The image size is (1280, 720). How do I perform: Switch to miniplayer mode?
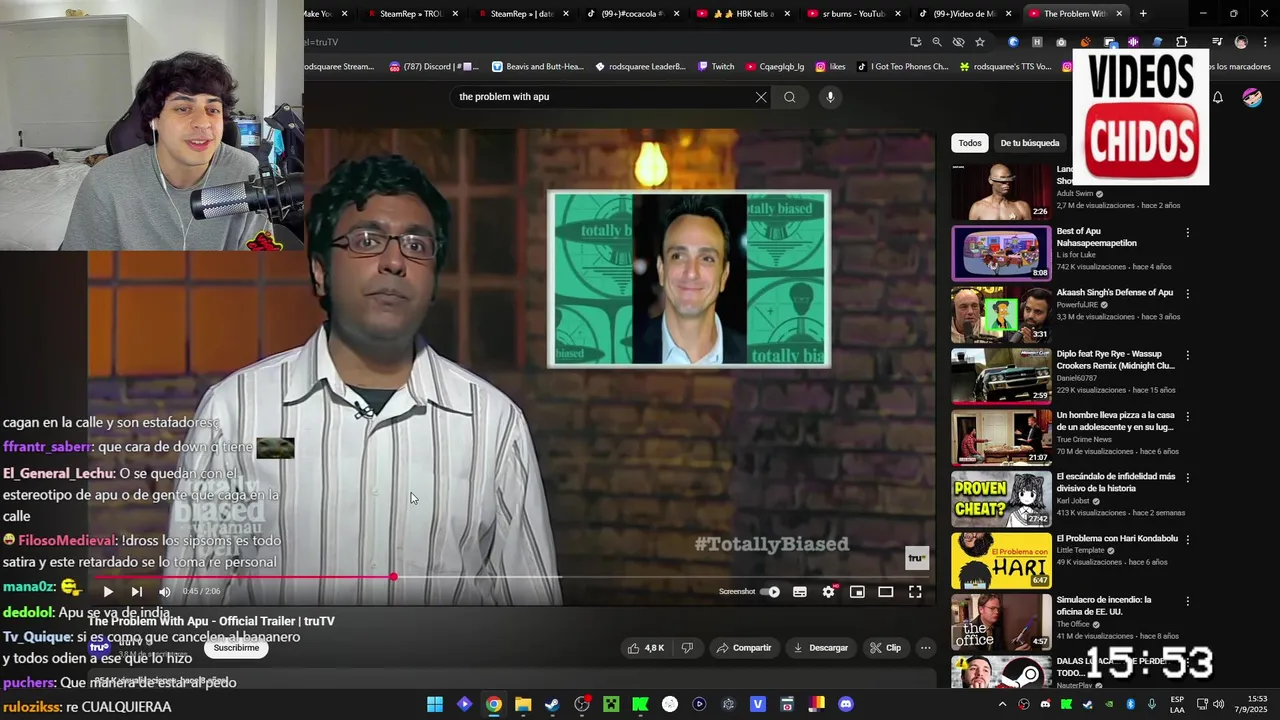(x=857, y=592)
